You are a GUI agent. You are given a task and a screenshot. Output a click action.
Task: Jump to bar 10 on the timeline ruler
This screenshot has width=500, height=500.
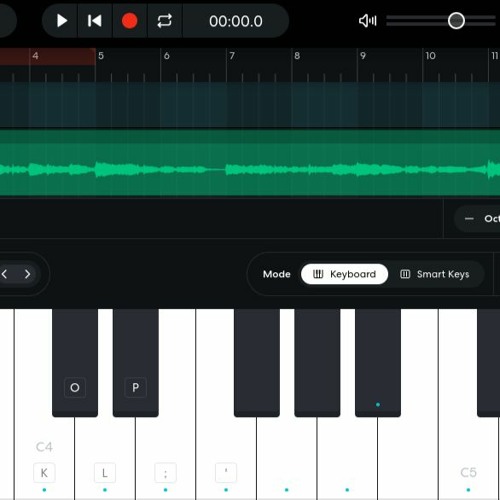click(x=430, y=56)
